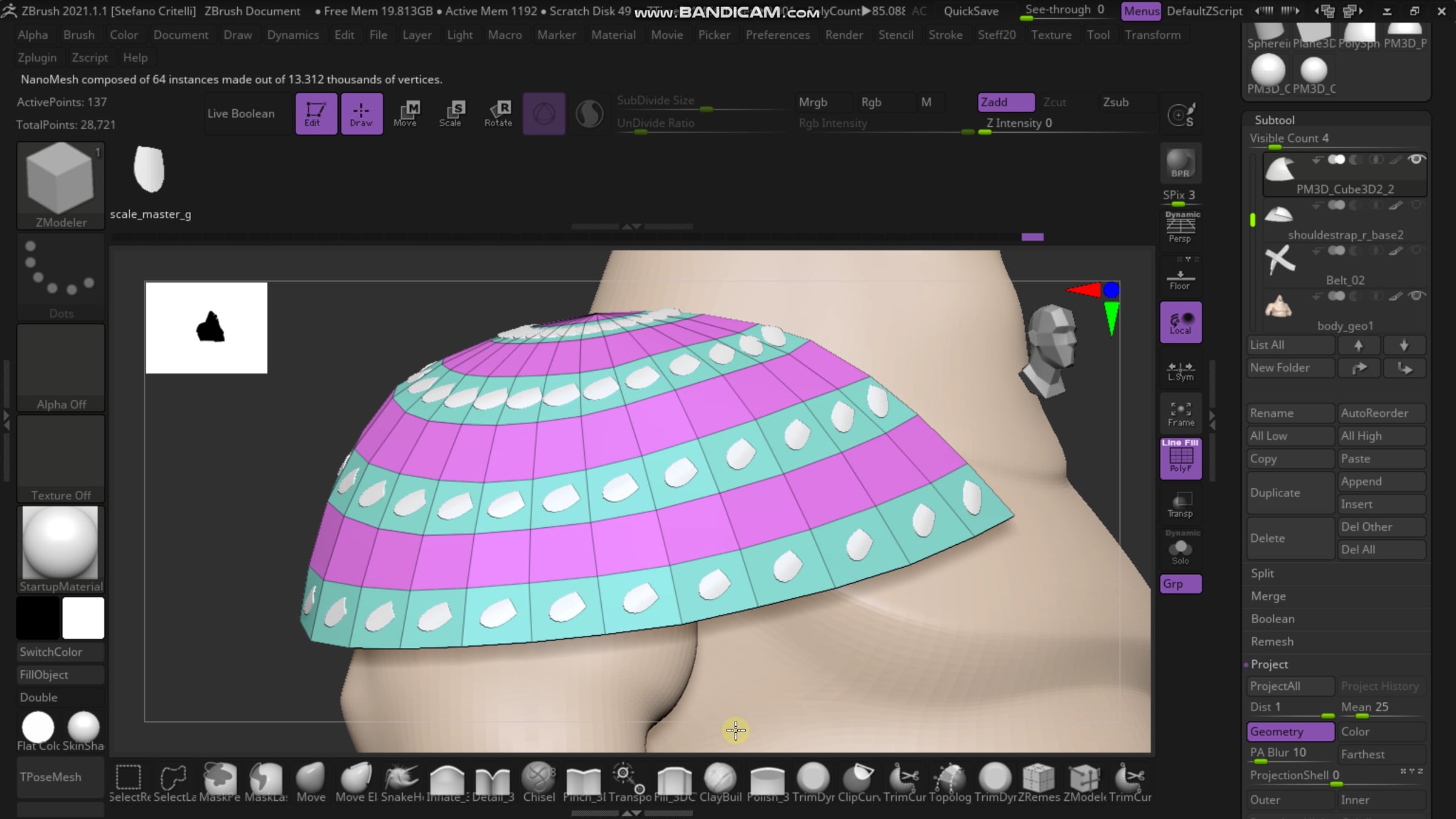Screen dimensions: 1456x819
Task: Collapse the Subtool palette header
Action: [1274, 120]
